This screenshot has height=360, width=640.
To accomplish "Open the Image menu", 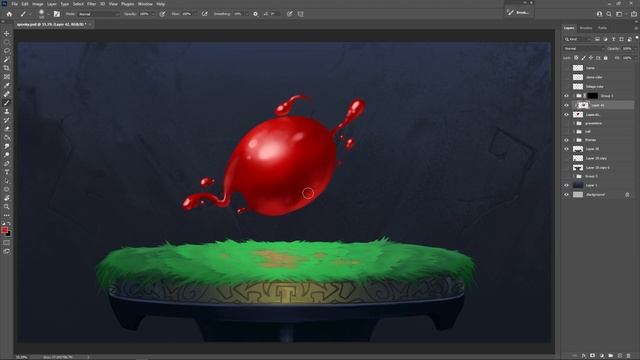I will (x=38, y=4).
